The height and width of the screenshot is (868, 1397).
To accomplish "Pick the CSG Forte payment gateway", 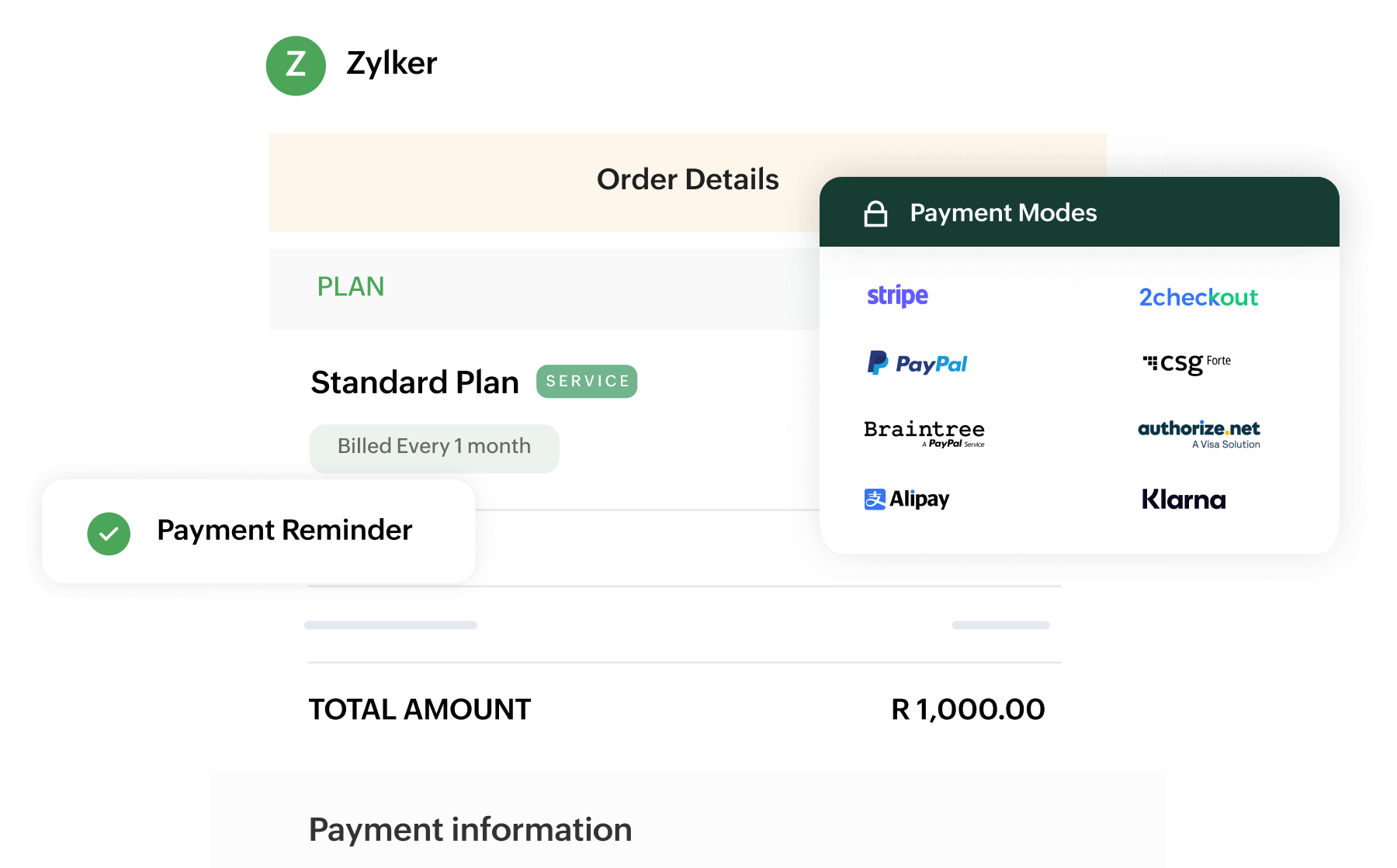I will (1187, 362).
